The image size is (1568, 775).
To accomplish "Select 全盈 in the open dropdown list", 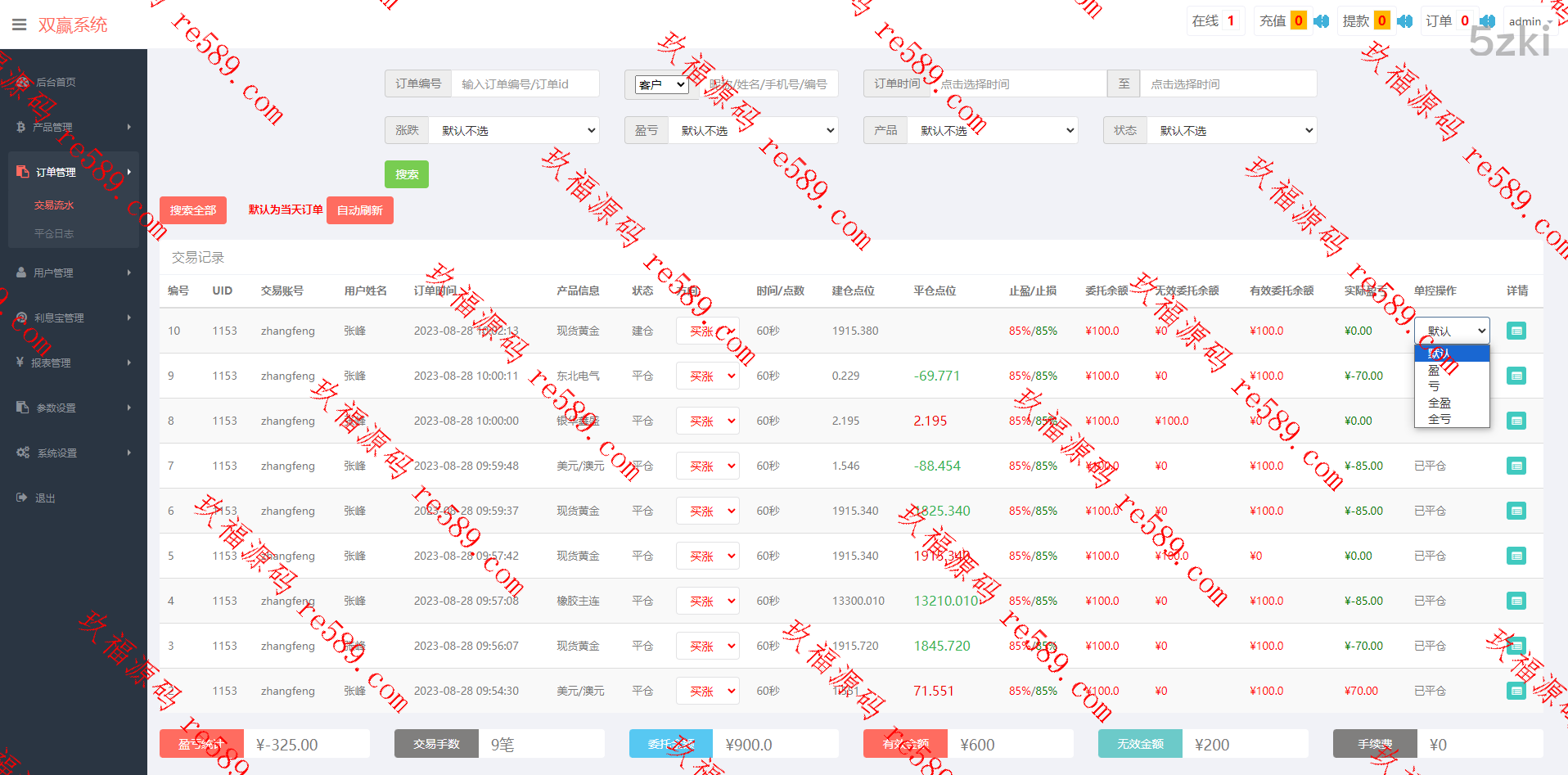I will [1440, 403].
